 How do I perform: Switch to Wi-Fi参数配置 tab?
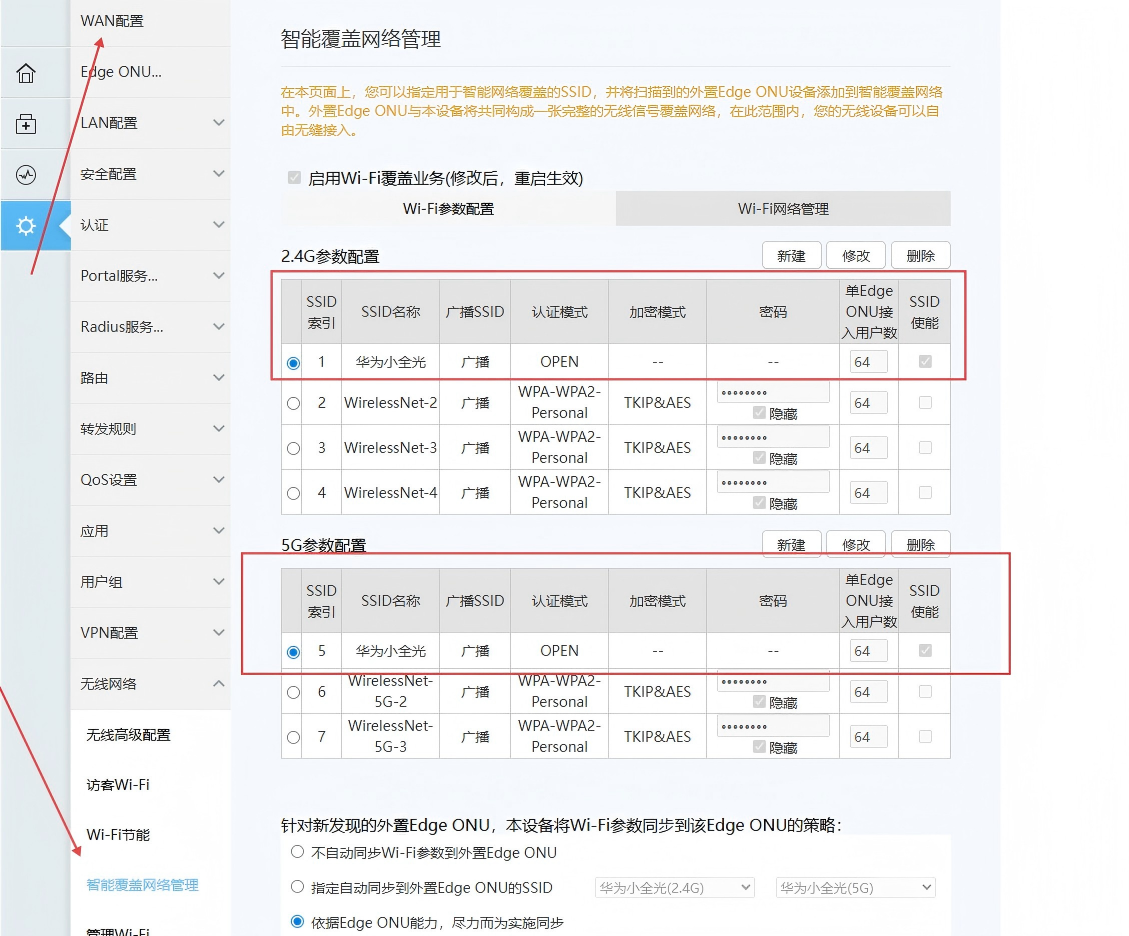(x=448, y=209)
